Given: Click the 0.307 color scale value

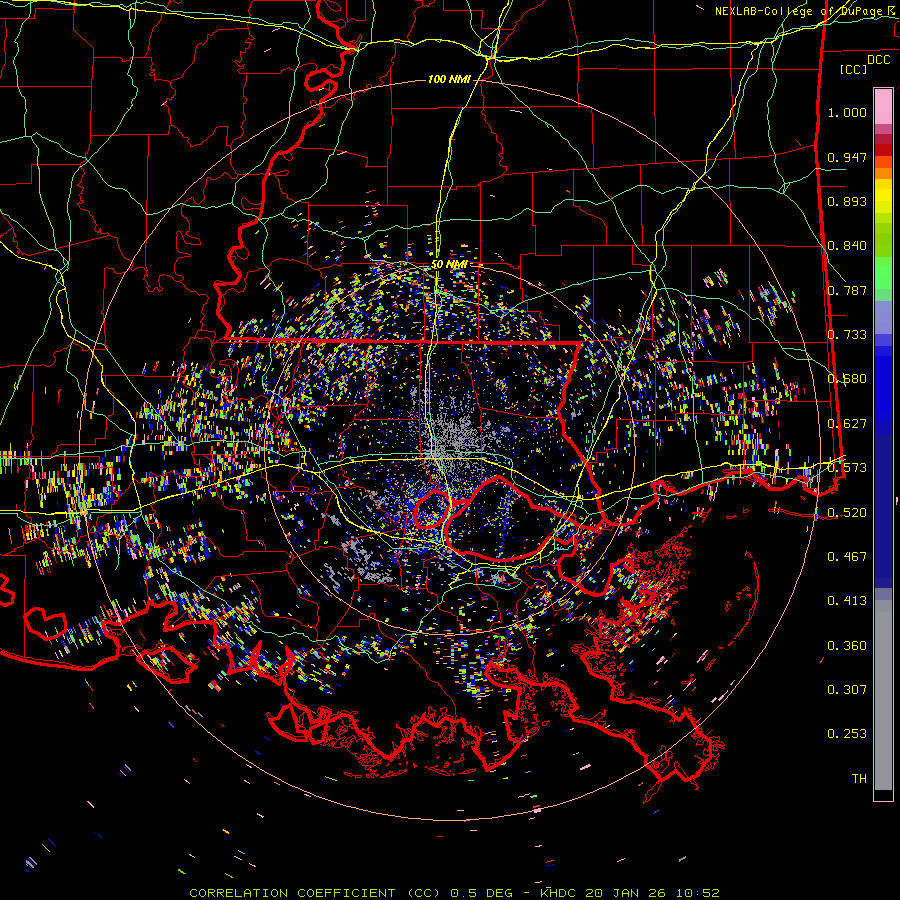Looking at the screenshot, I should 847,690.
